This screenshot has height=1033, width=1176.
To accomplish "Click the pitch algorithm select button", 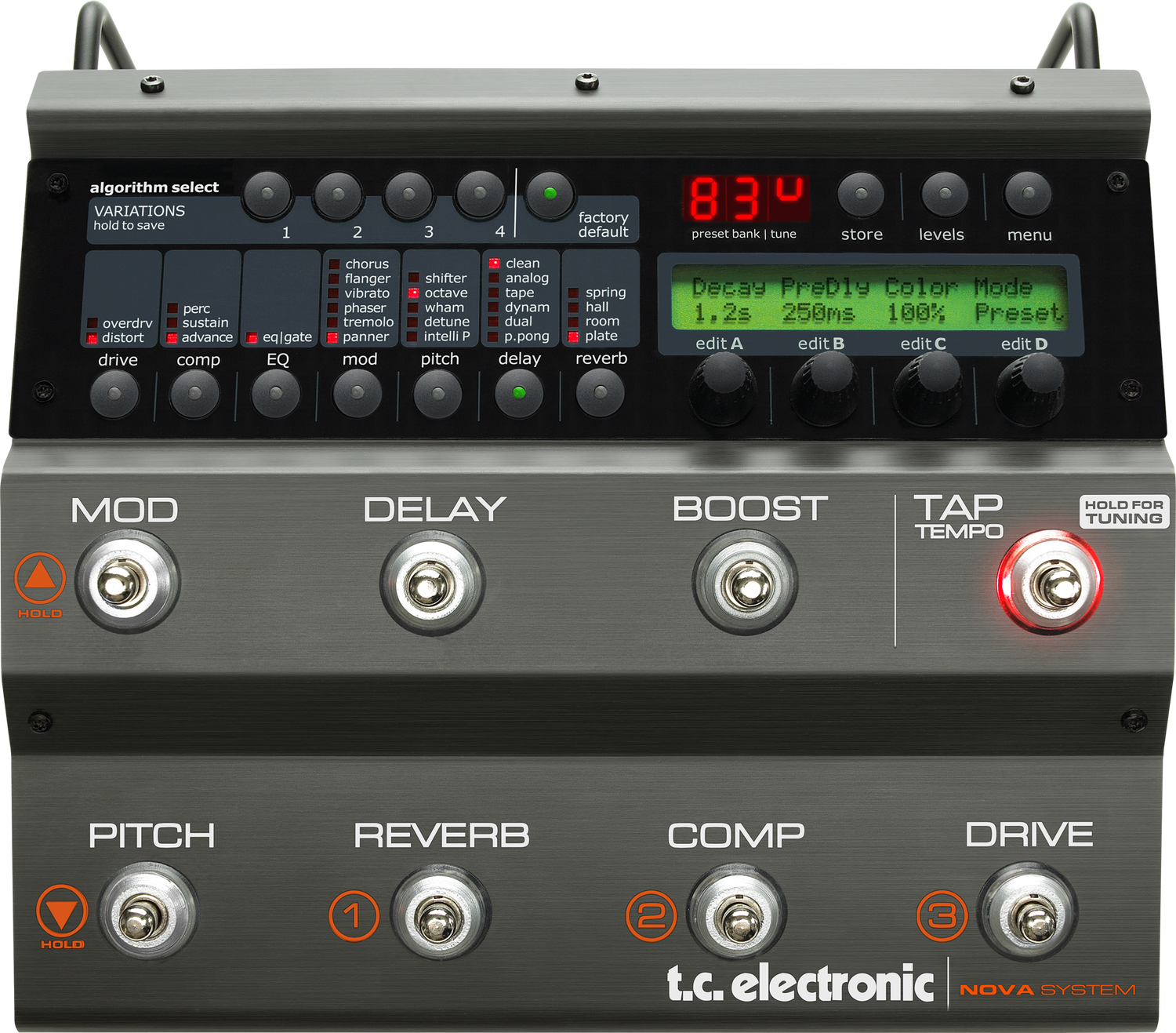I will (x=437, y=393).
